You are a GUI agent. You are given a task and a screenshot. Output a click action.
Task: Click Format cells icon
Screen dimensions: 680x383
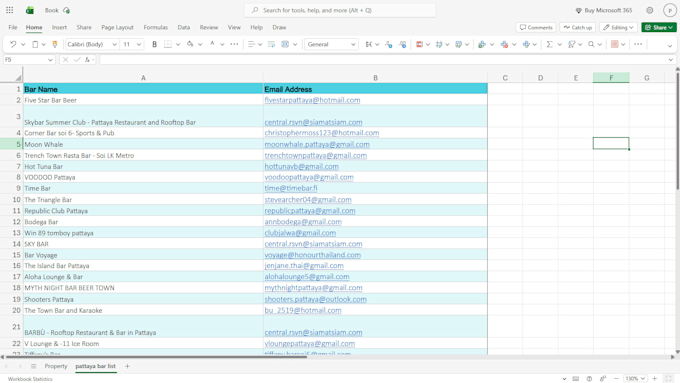click(x=526, y=44)
